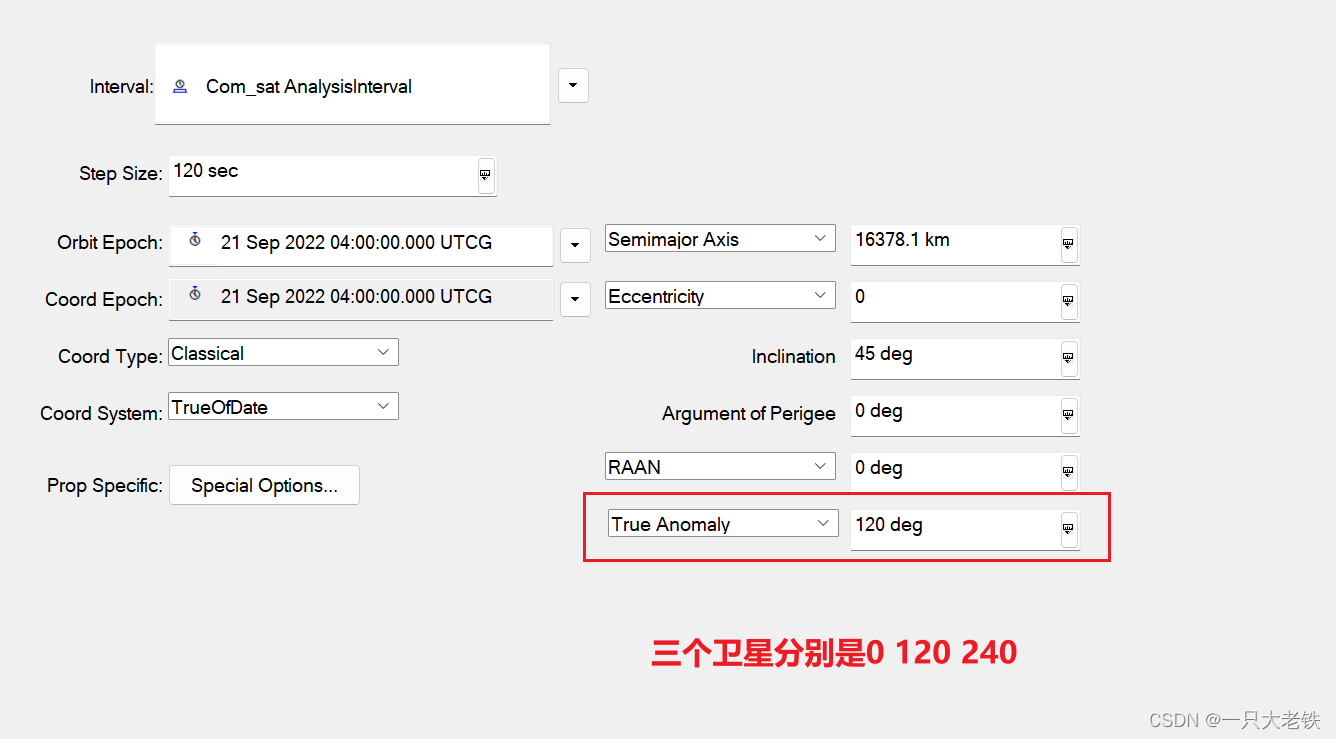Open unit selector icon for True Anomaly value
1336x739 pixels.
pyautogui.click(x=1069, y=529)
